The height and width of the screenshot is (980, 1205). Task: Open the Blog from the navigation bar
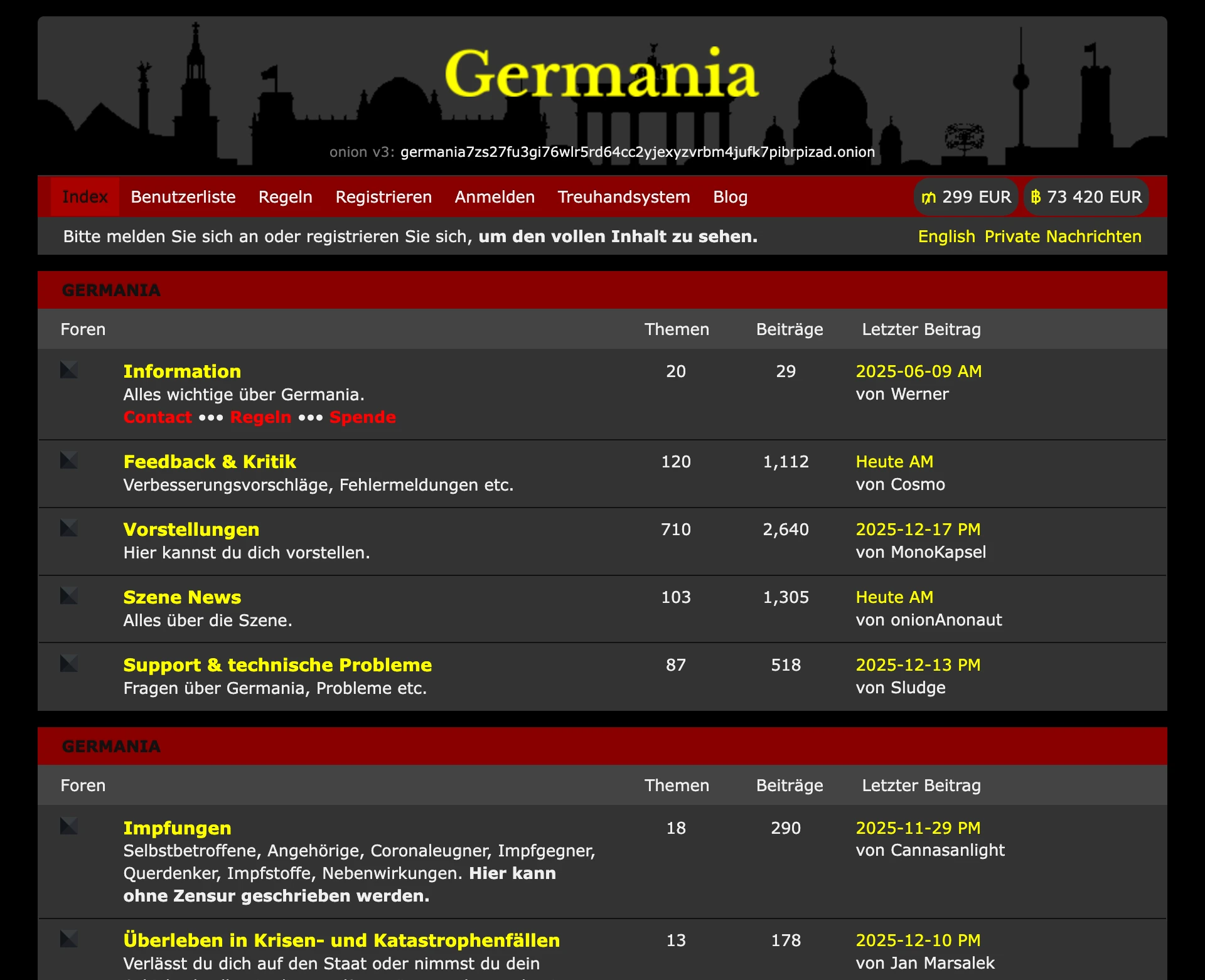730,196
